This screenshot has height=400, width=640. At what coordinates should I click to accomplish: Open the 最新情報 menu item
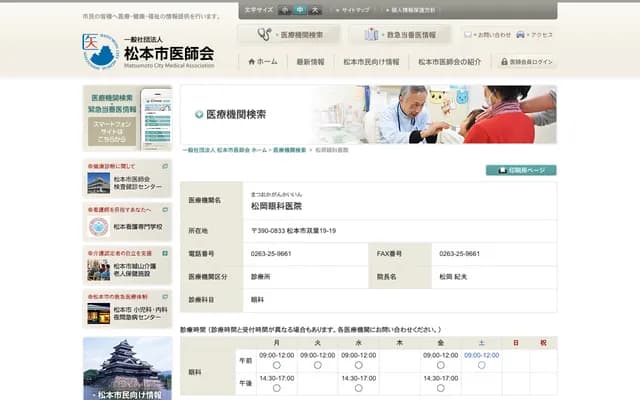pos(310,62)
